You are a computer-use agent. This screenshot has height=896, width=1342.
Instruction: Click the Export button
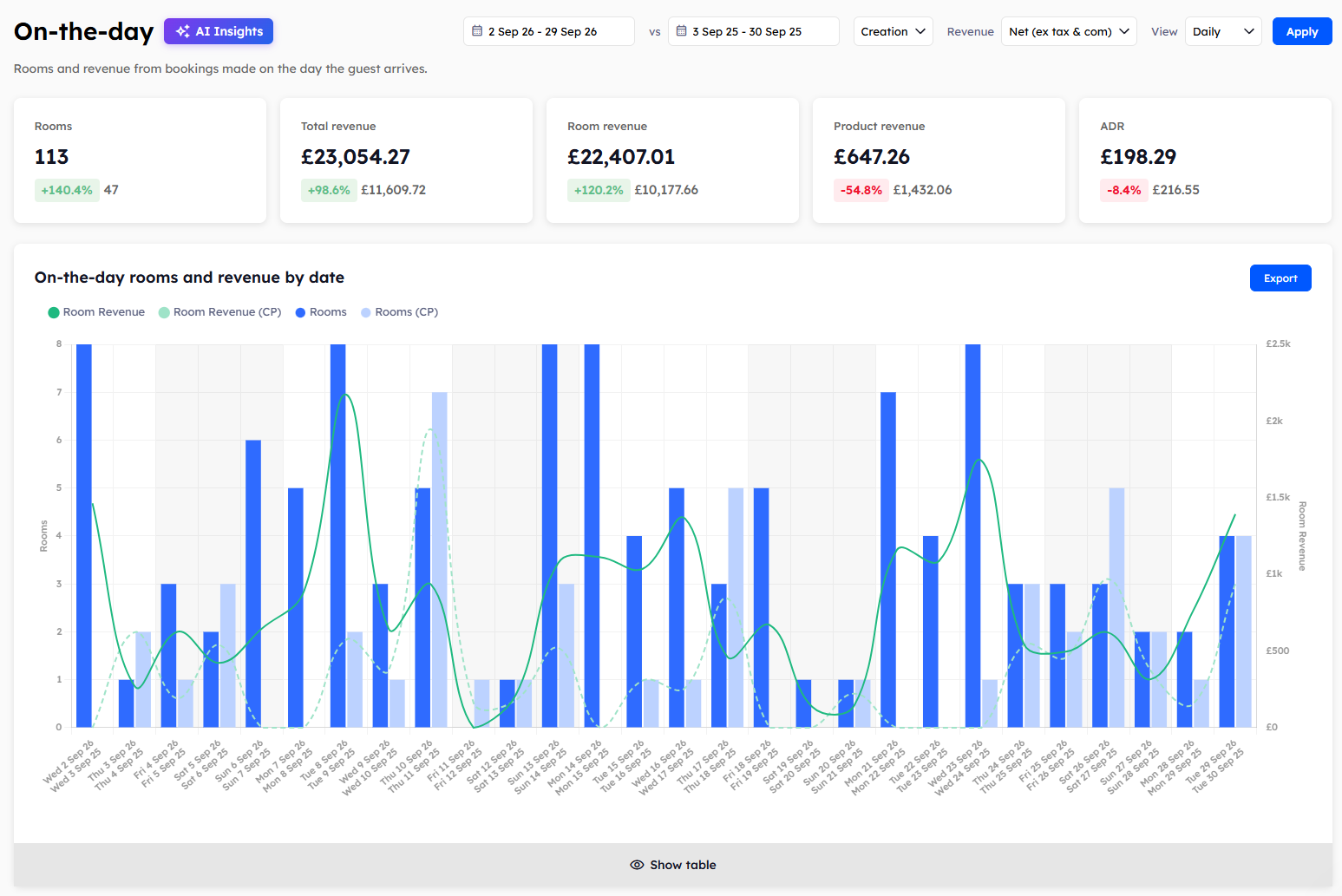(1280, 278)
